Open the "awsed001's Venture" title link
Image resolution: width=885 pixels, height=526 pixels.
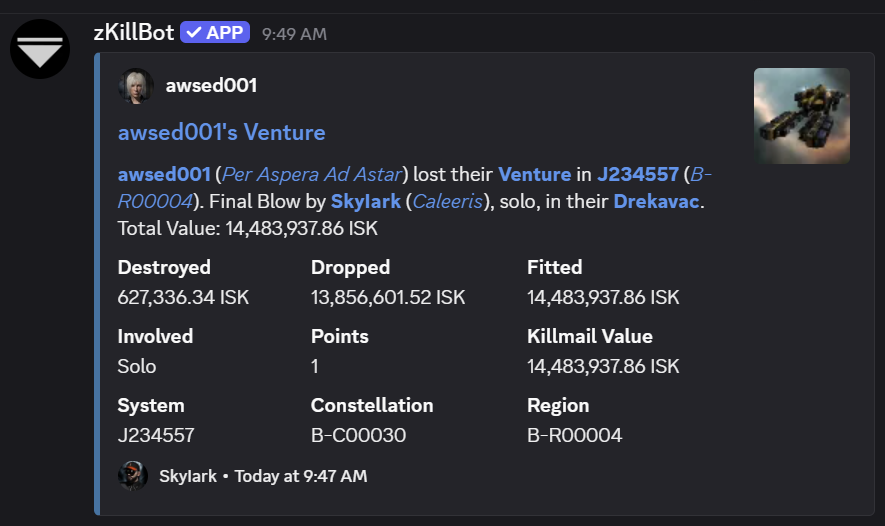(x=221, y=132)
